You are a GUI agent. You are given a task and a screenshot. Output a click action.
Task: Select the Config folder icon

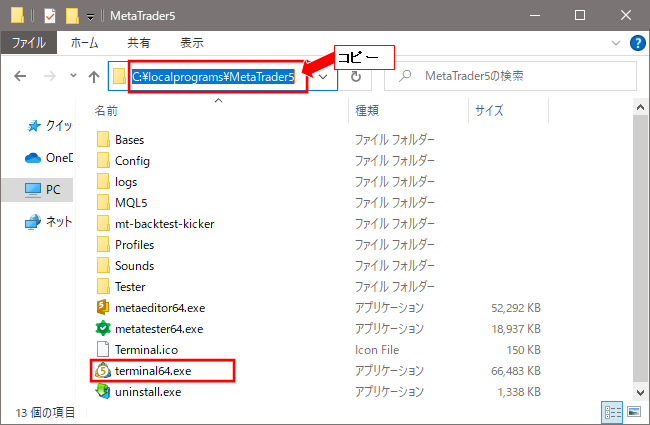click(x=103, y=160)
